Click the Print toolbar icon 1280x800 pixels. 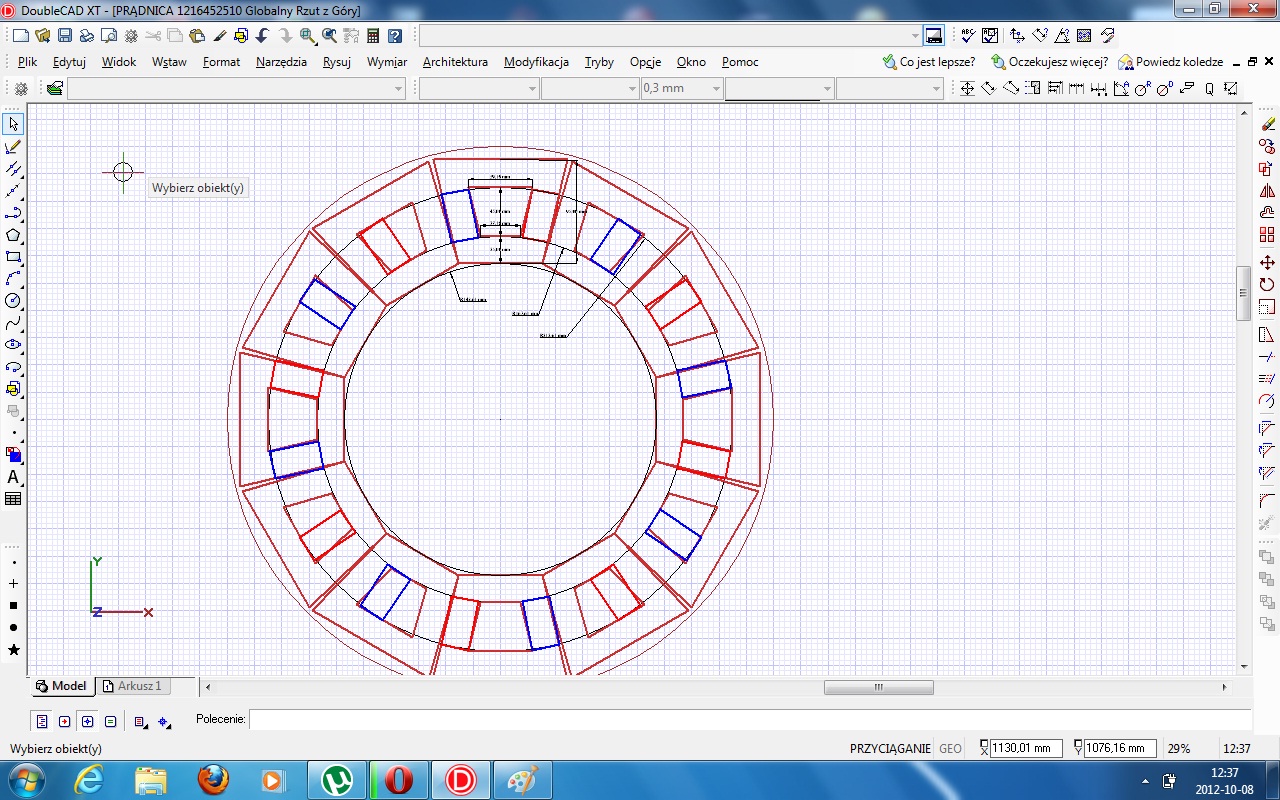point(87,36)
